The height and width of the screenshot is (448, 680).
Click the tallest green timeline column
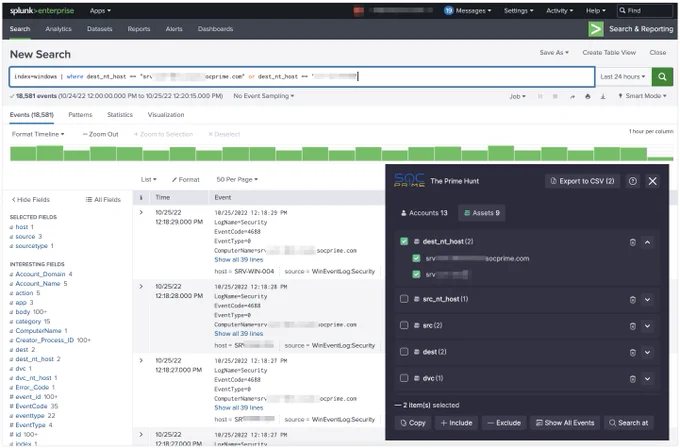click(x=501, y=154)
